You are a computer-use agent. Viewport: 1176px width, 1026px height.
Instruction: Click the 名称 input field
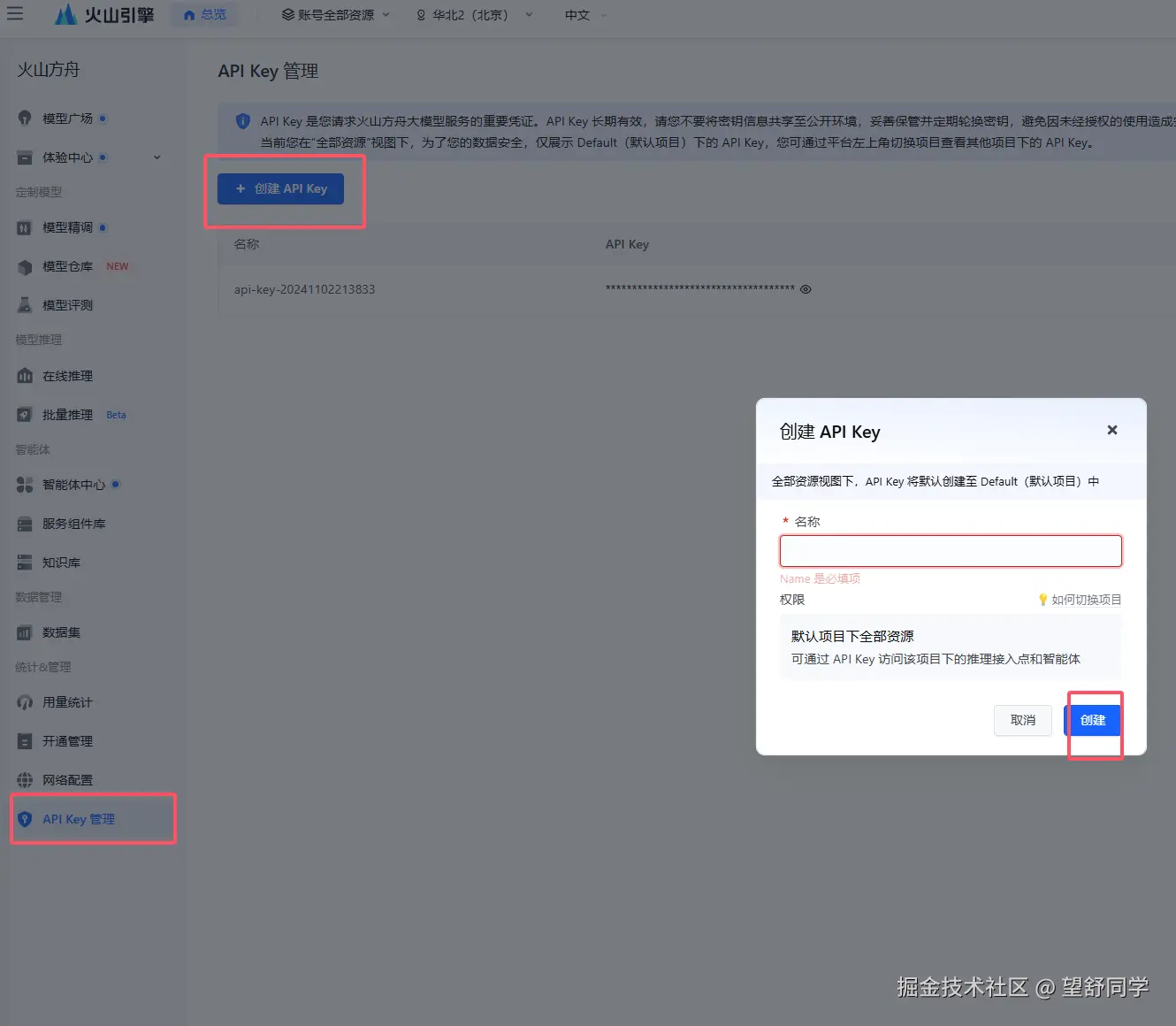point(951,551)
